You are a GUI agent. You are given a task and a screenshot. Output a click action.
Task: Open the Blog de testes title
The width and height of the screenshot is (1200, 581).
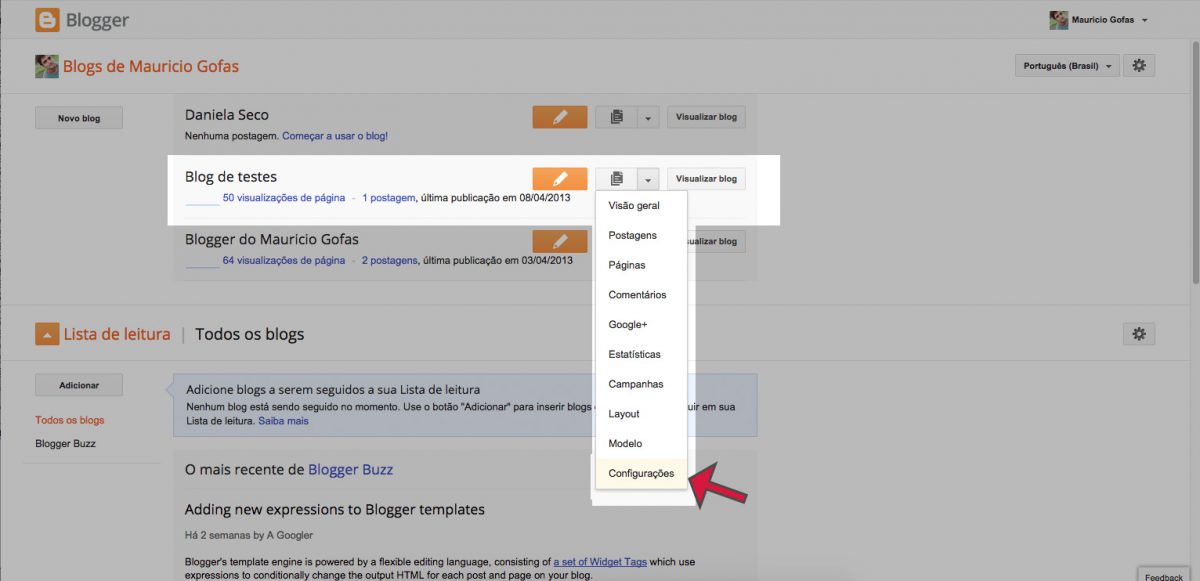pyautogui.click(x=231, y=177)
